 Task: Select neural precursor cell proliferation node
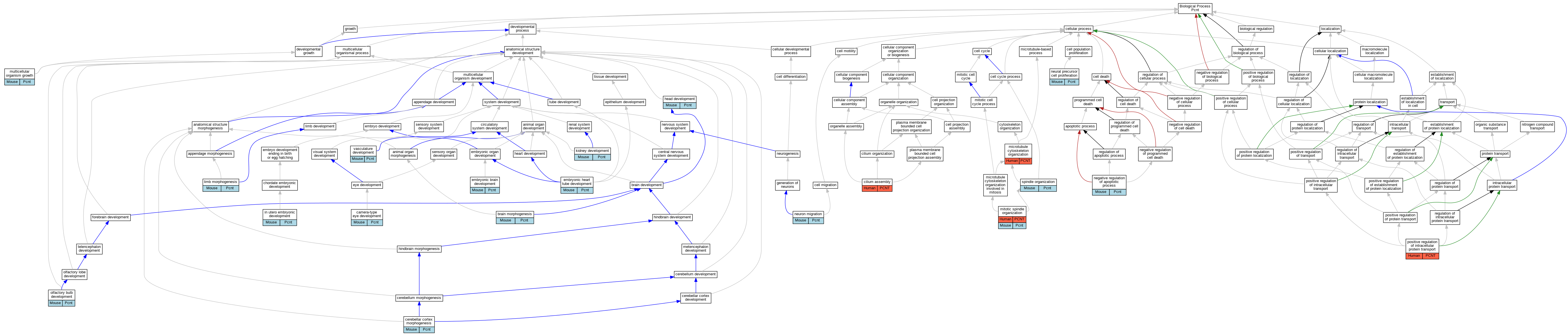coord(1065,77)
